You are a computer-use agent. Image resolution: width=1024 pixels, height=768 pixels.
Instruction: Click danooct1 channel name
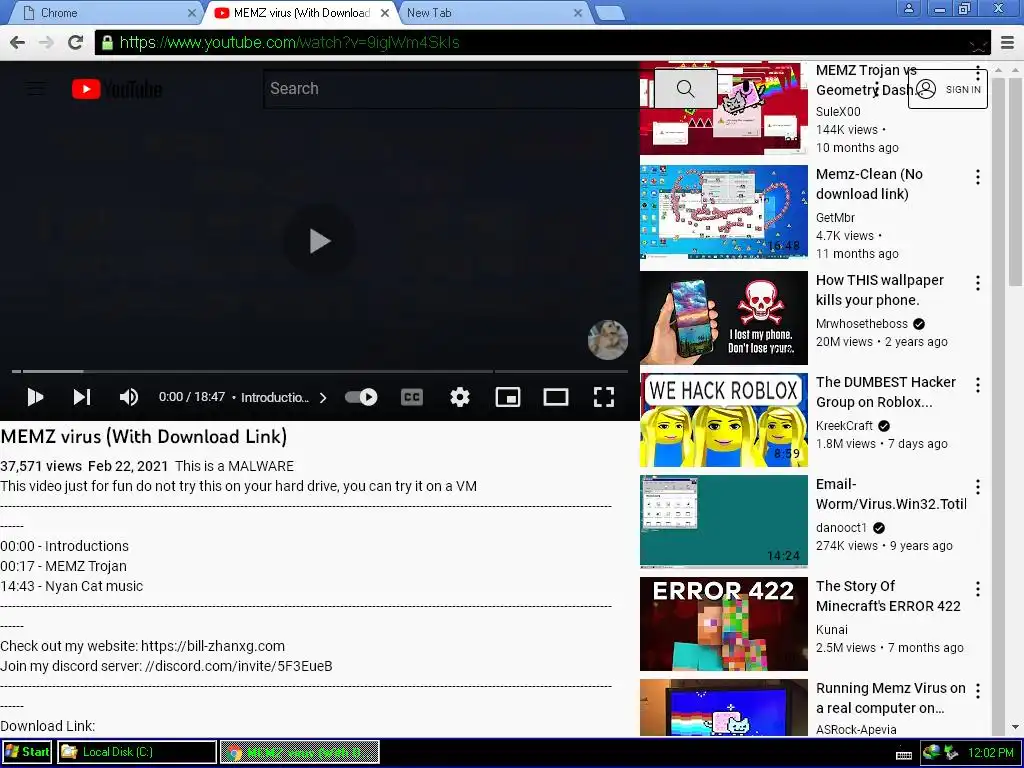click(841, 528)
